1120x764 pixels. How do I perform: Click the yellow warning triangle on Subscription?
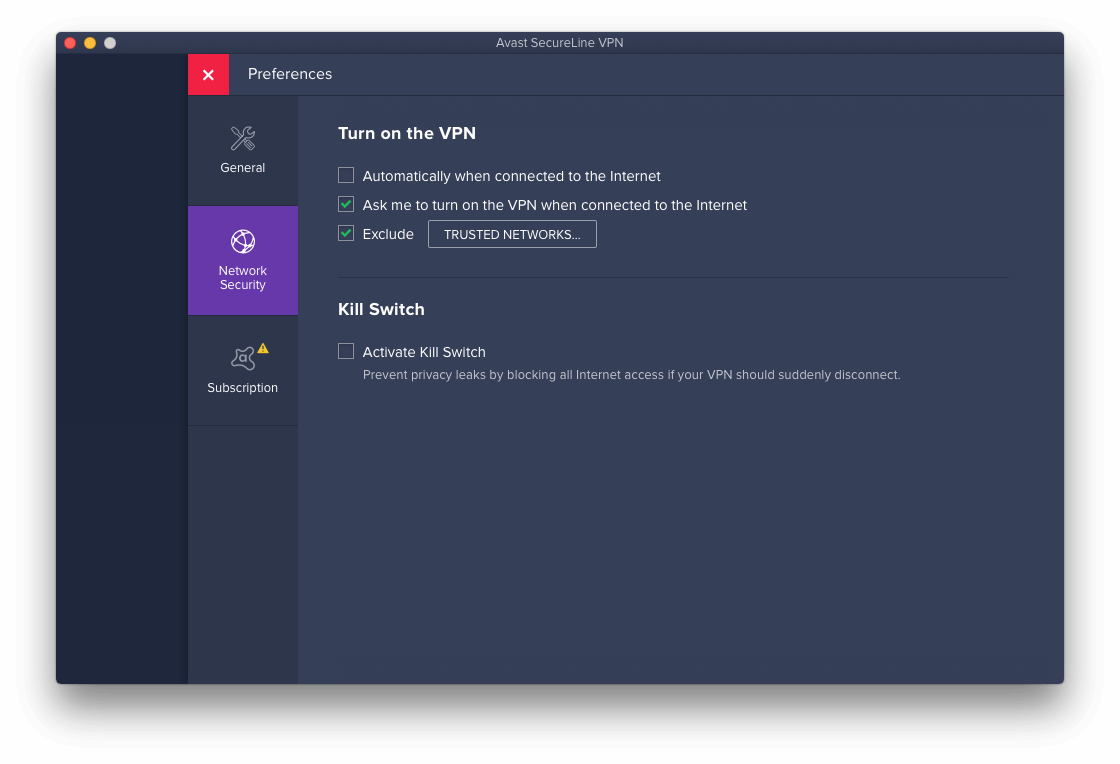tap(264, 348)
